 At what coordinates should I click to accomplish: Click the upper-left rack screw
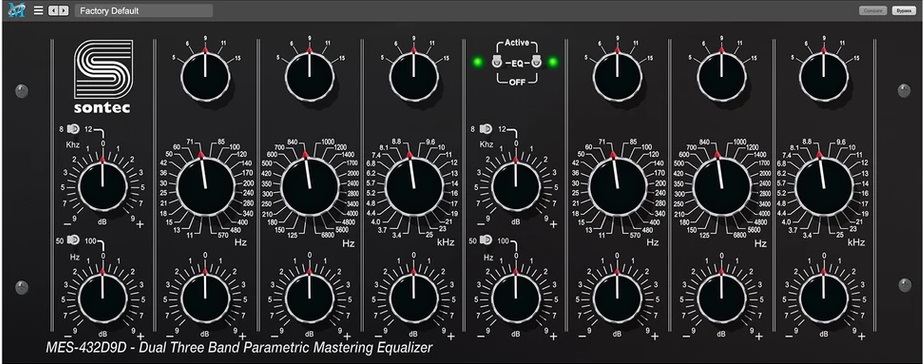coord(22,91)
